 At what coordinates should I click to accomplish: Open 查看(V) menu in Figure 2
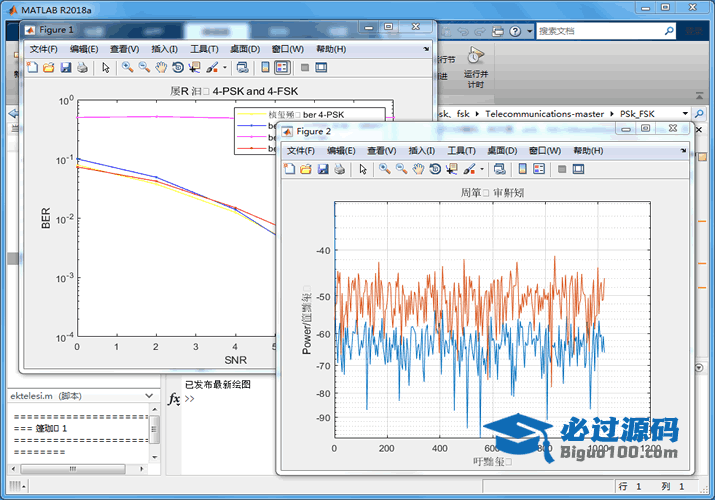tap(382, 150)
